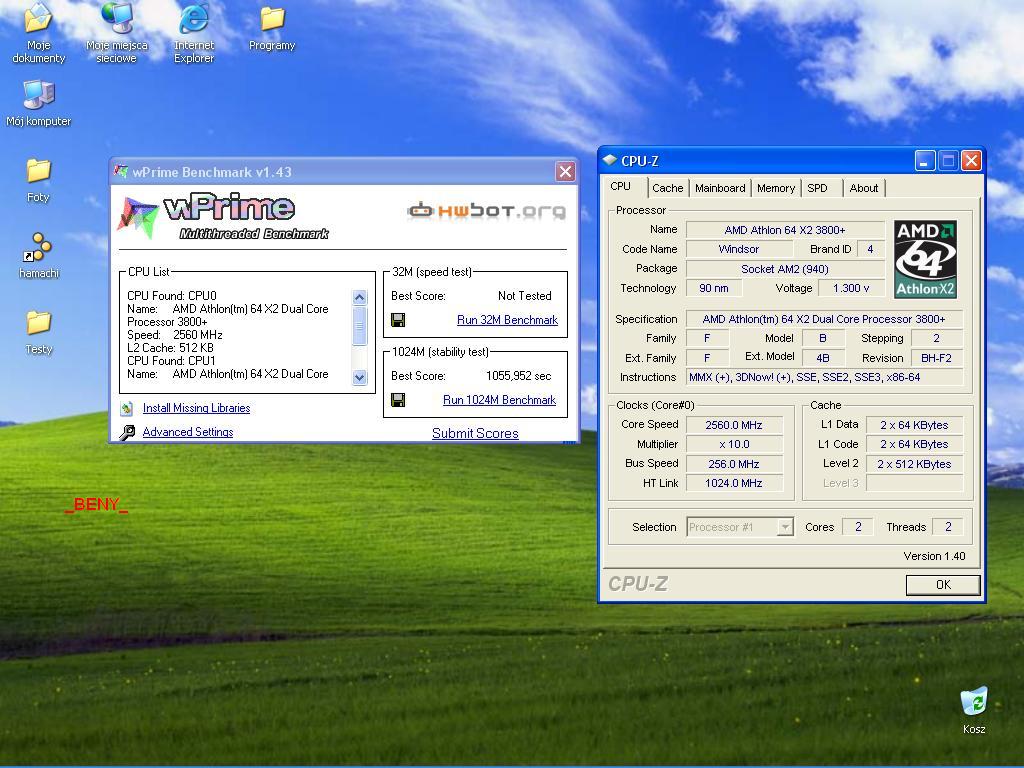The height and width of the screenshot is (768, 1024).
Task: Click OK button in CPU-Z
Action: click(943, 584)
